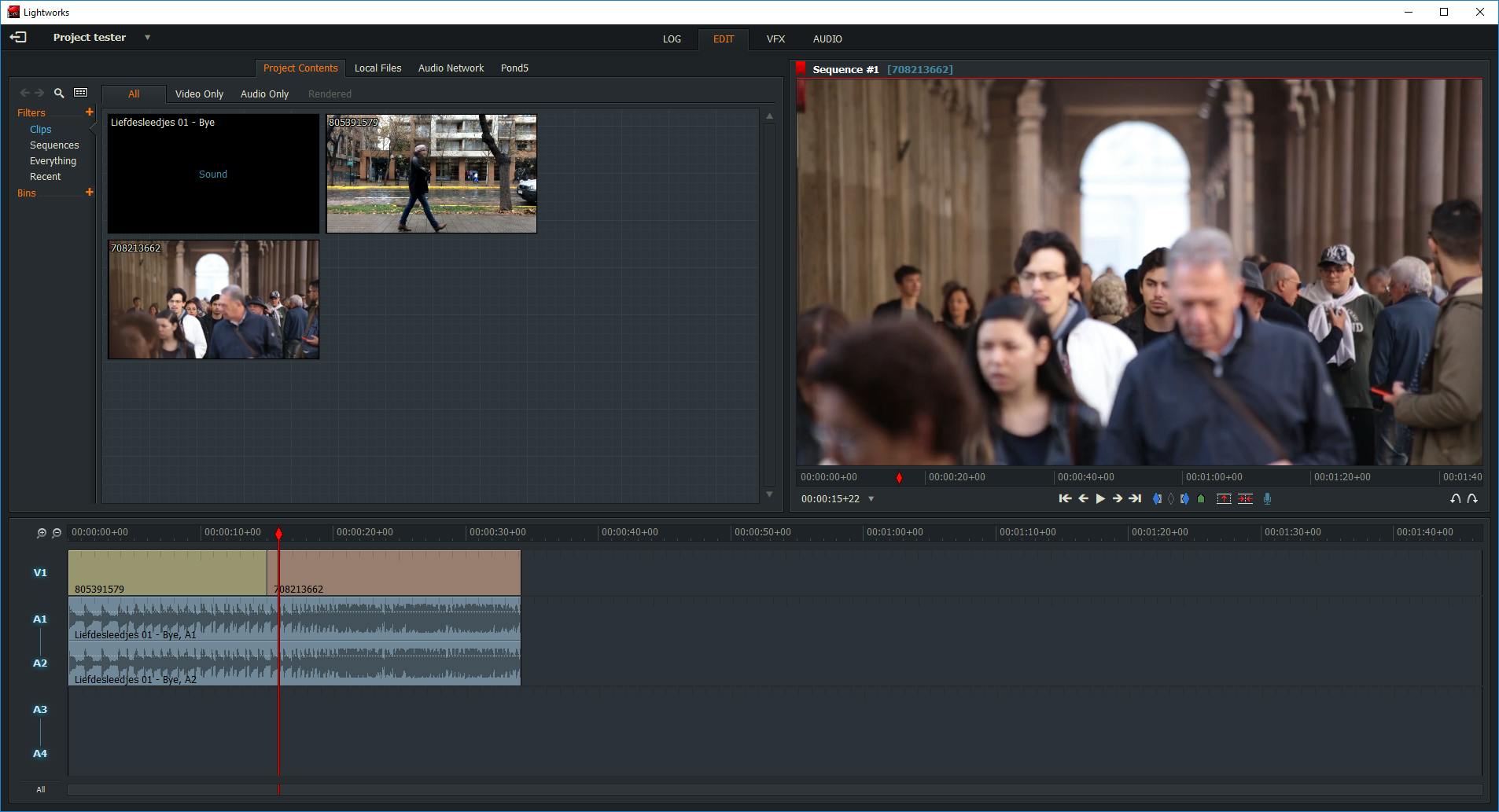Screen dimensions: 1499x812
Task: Play the sequence in the viewer
Action: [x=1100, y=498]
